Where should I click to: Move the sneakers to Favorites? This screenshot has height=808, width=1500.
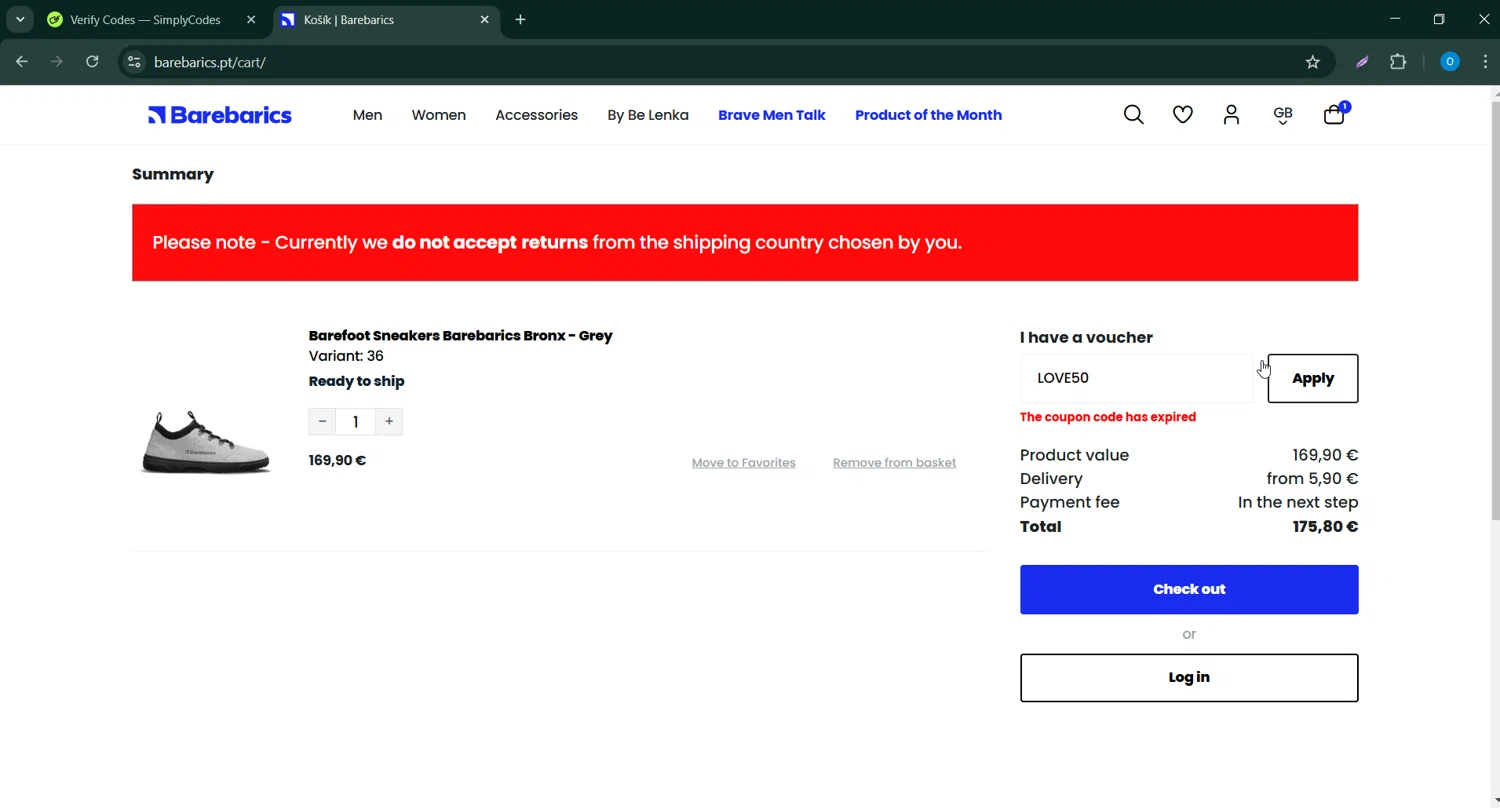pyautogui.click(x=744, y=463)
